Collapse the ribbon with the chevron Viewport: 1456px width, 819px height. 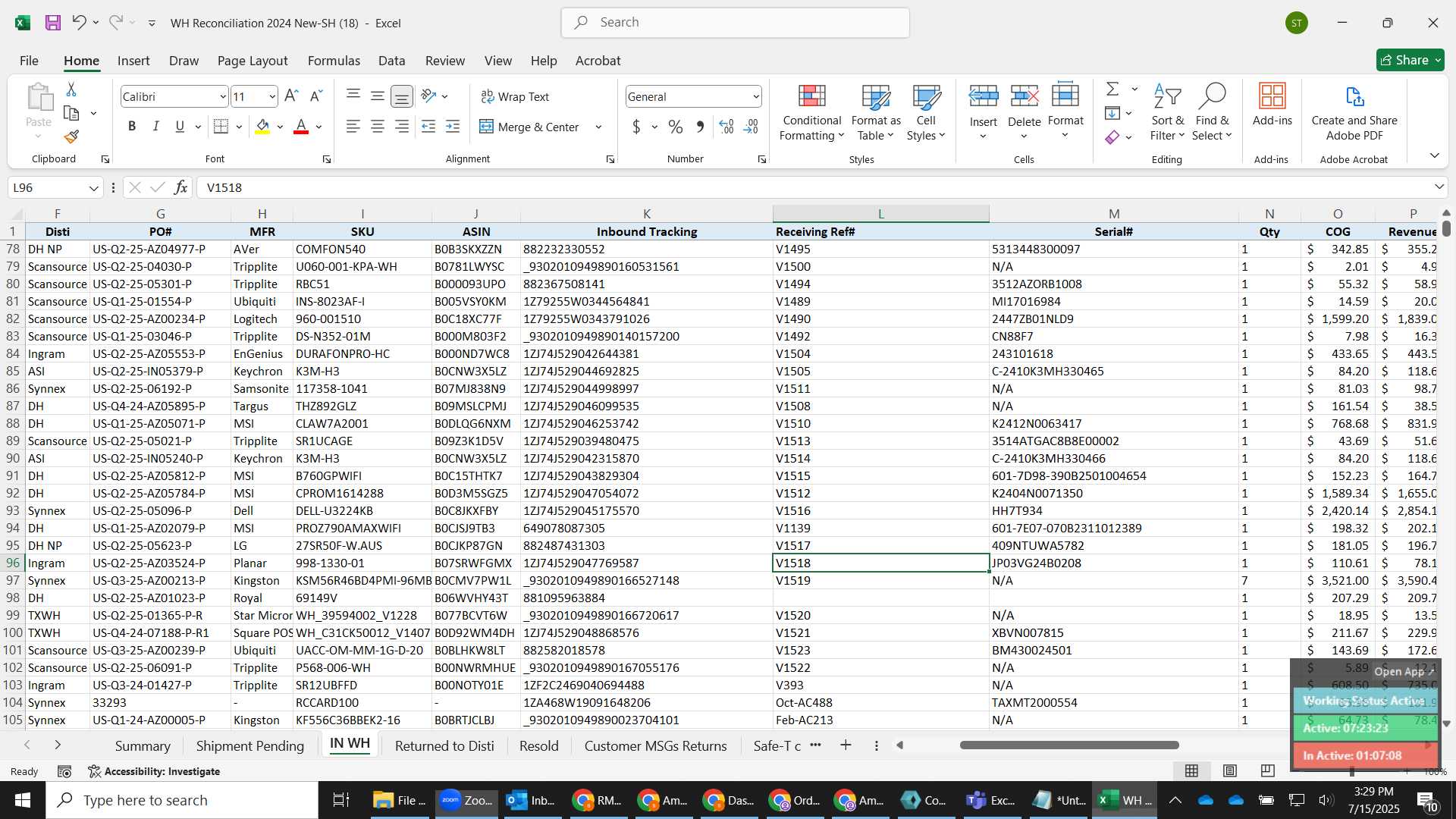[x=1434, y=155]
